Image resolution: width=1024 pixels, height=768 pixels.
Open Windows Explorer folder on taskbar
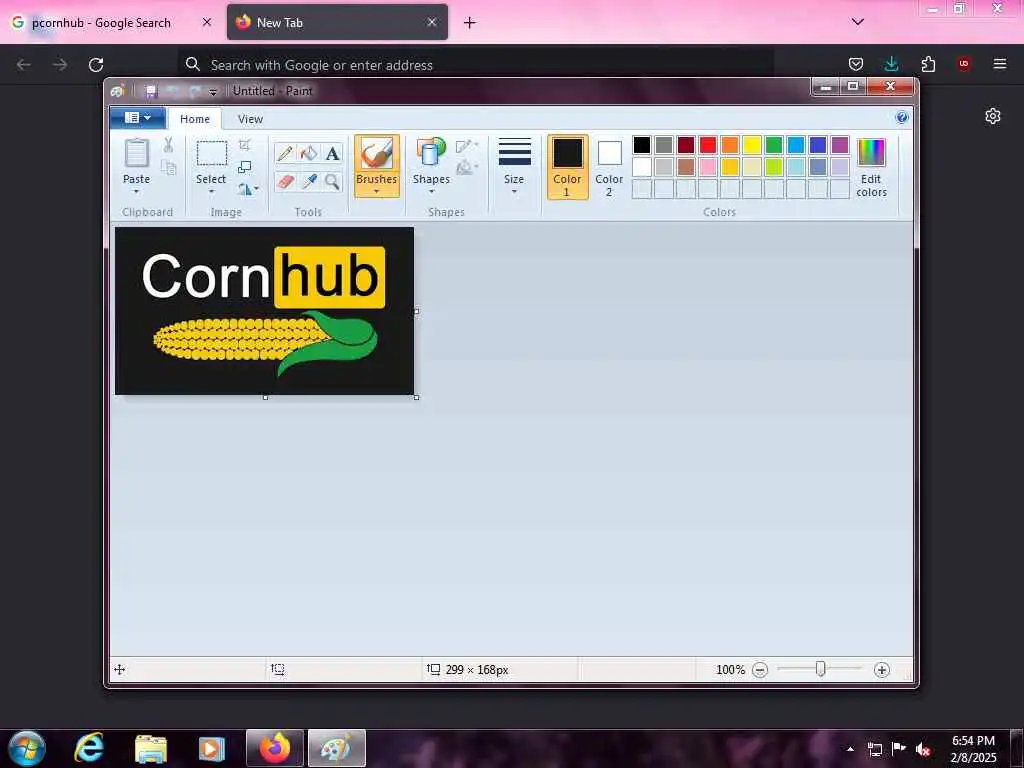[151, 748]
